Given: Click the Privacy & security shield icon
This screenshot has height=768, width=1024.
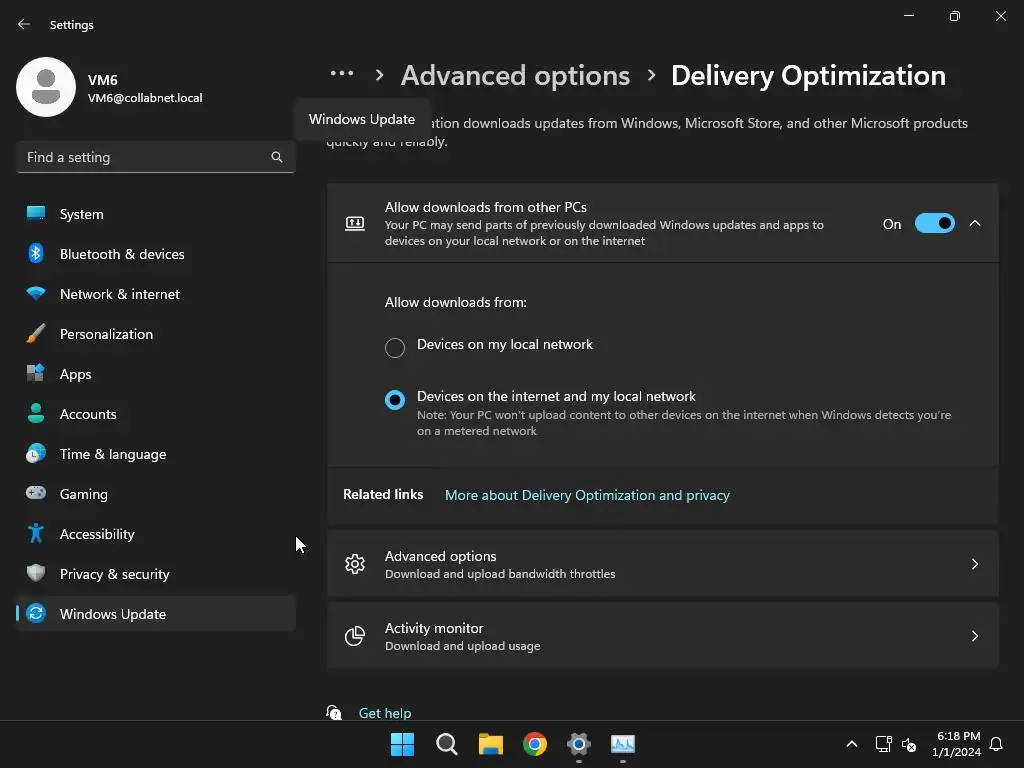Looking at the screenshot, I should click(36, 573).
